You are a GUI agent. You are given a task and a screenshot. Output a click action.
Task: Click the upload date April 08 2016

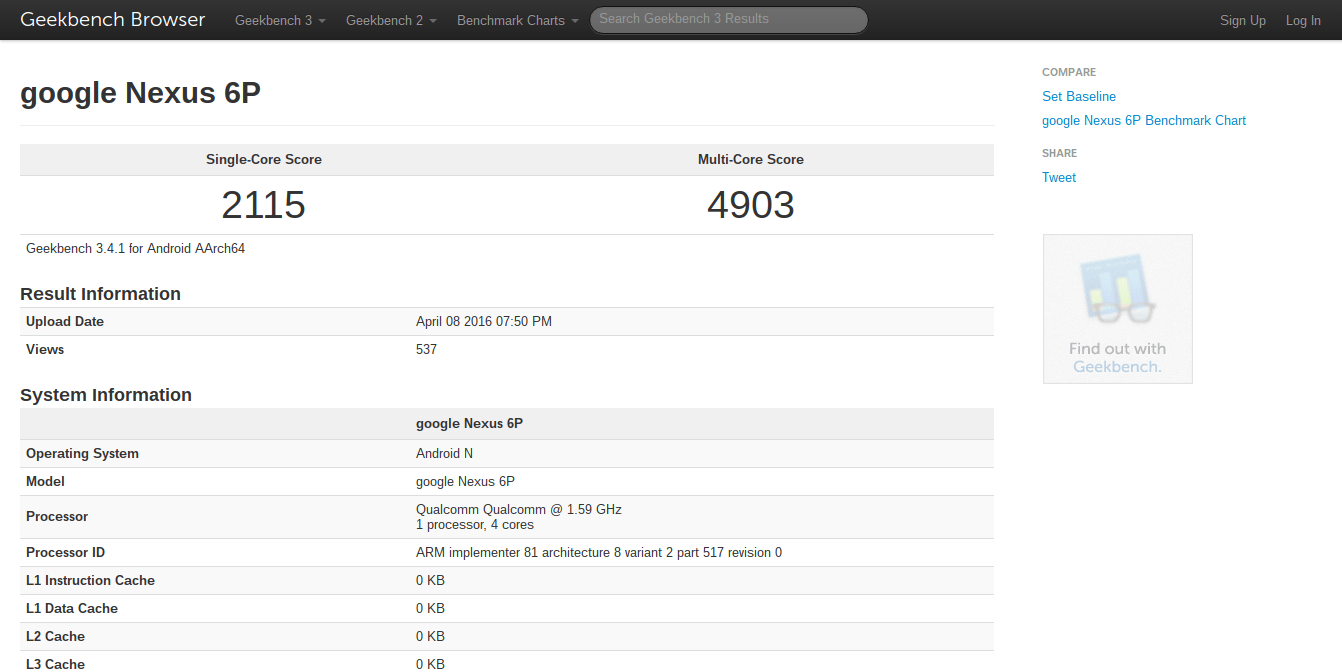(x=483, y=321)
